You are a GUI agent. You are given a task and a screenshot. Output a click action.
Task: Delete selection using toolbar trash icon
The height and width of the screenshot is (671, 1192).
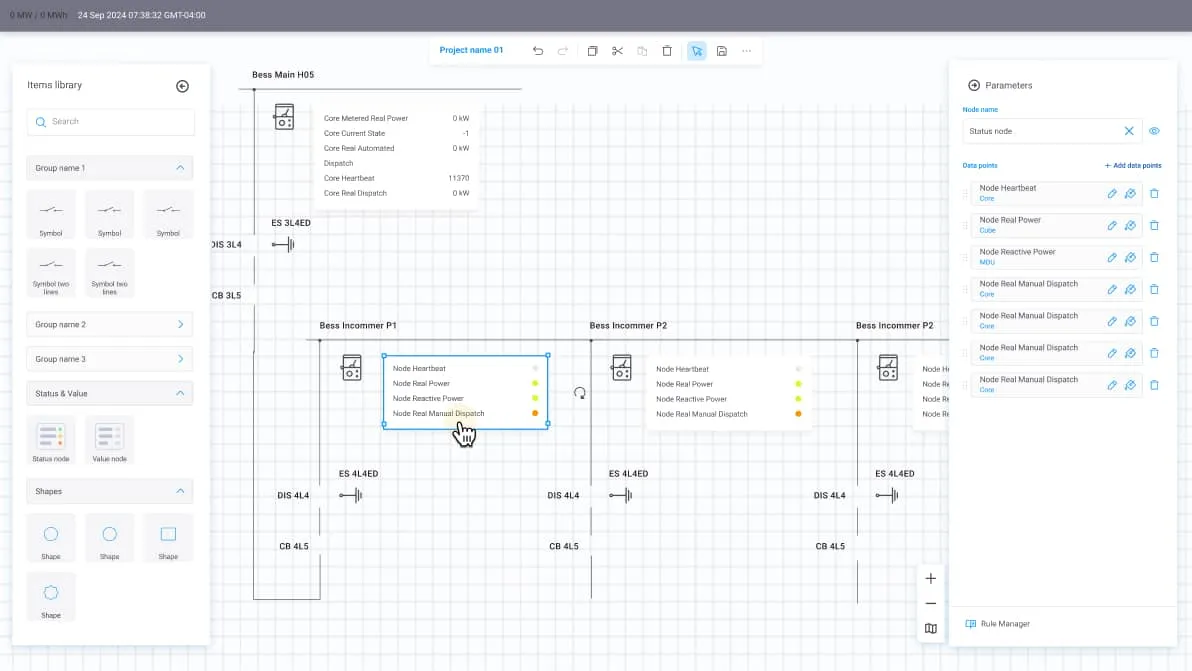(667, 51)
